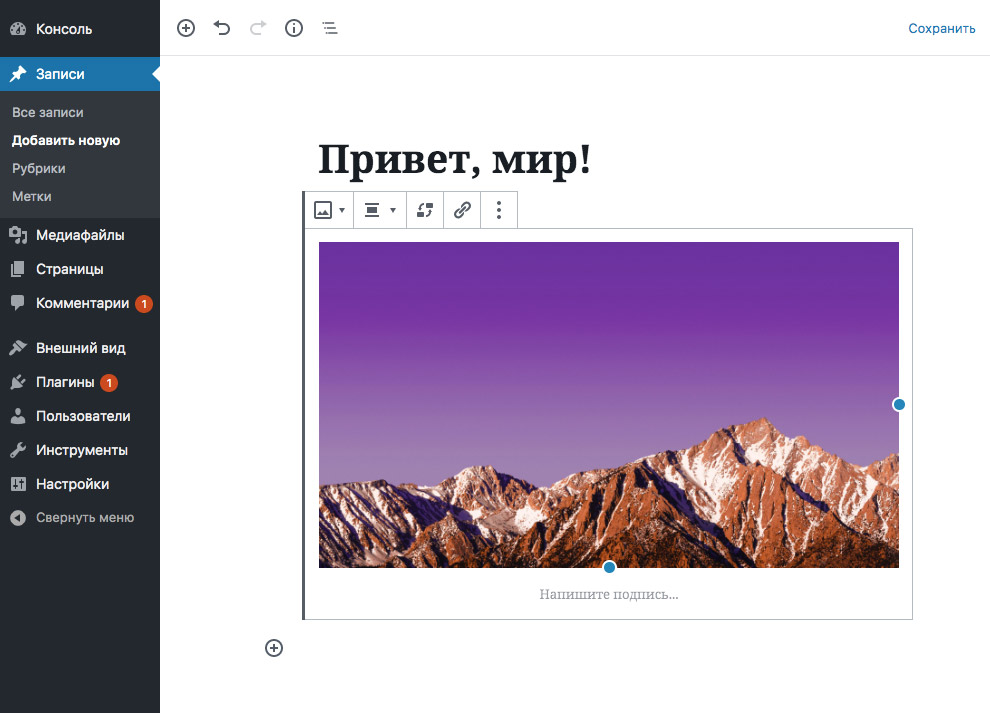Image resolution: width=990 pixels, height=713 pixels.
Task: Open the Плагины menu item
Action: (80, 382)
